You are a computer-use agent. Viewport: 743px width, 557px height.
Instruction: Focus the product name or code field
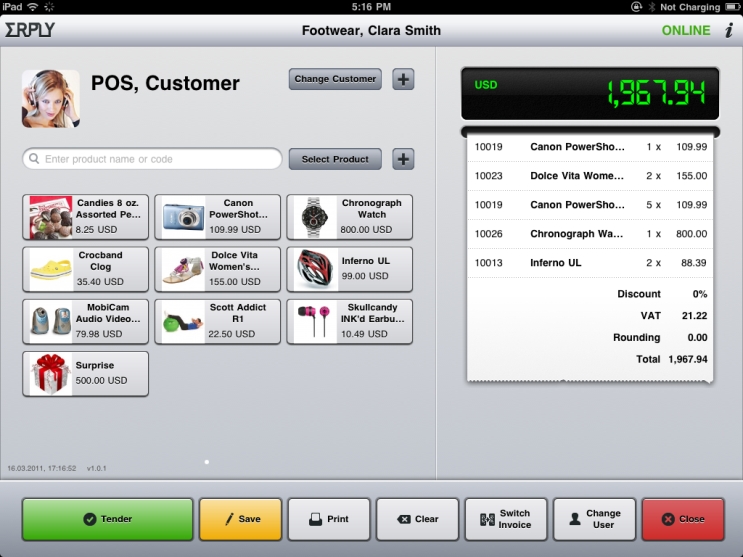(153, 159)
